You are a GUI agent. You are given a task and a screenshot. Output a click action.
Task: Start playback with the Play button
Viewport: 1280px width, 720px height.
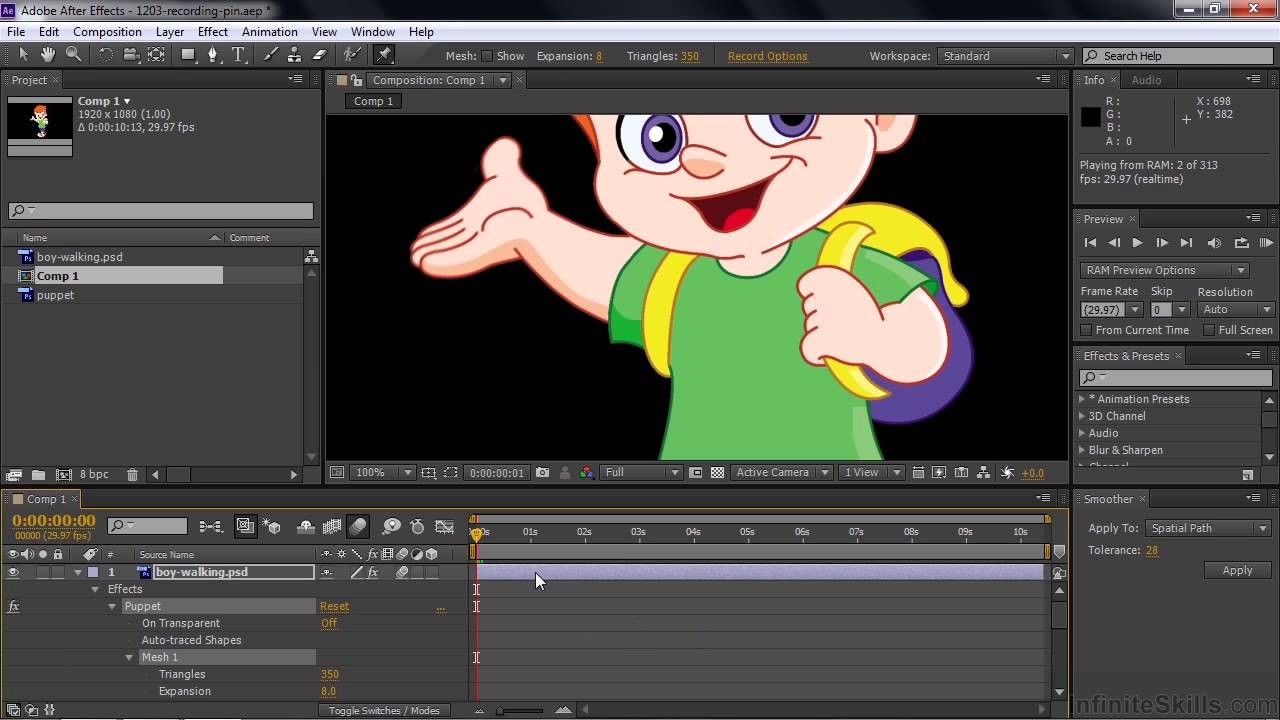tap(1137, 243)
